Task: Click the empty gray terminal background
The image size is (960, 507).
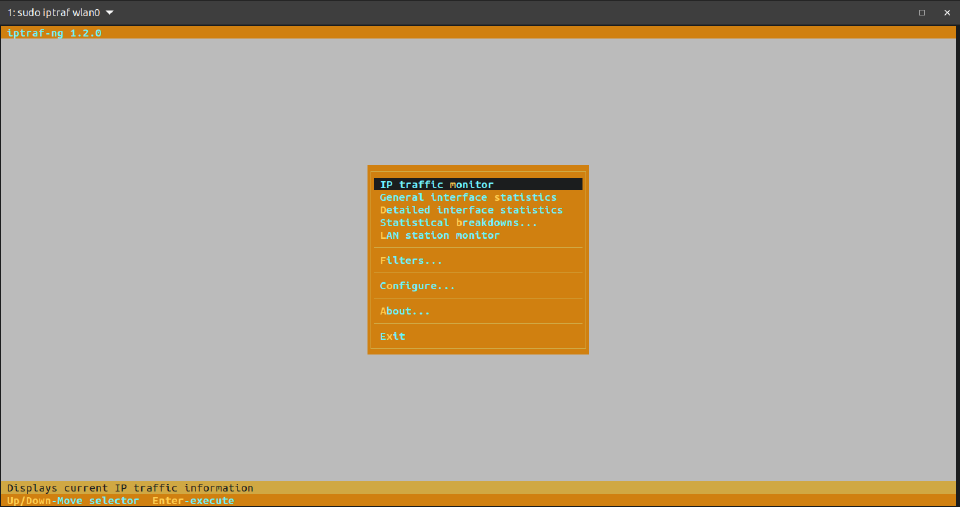Action: click(x=200, y=250)
